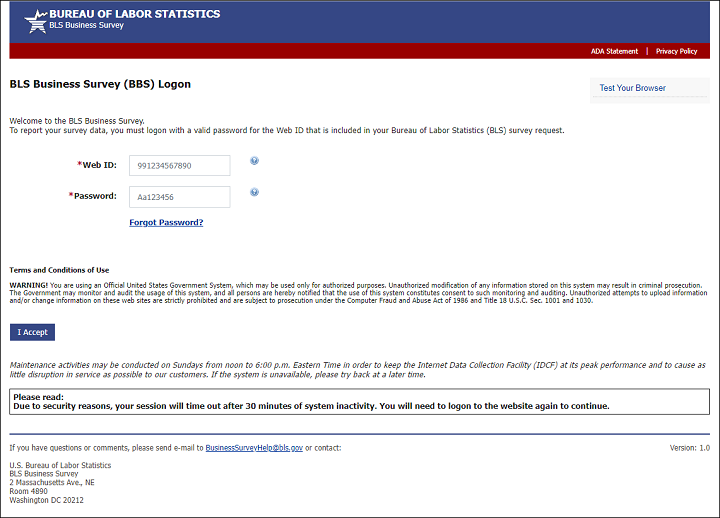The image size is (720, 518).
Task: Click the I Accept button
Action: (33, 332)
